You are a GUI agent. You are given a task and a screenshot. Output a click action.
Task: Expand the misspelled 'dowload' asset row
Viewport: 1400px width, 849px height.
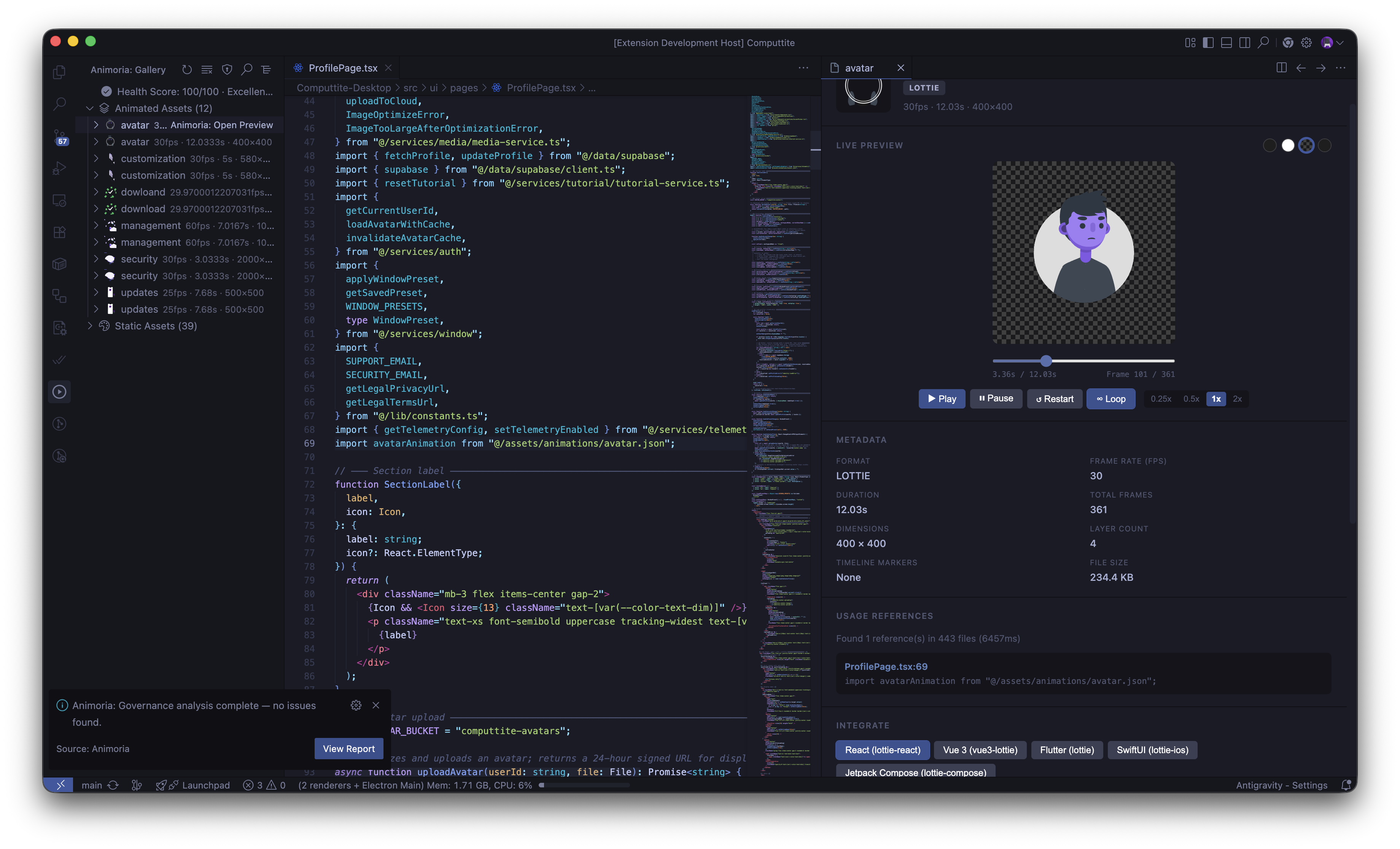(x=96, y=192)
